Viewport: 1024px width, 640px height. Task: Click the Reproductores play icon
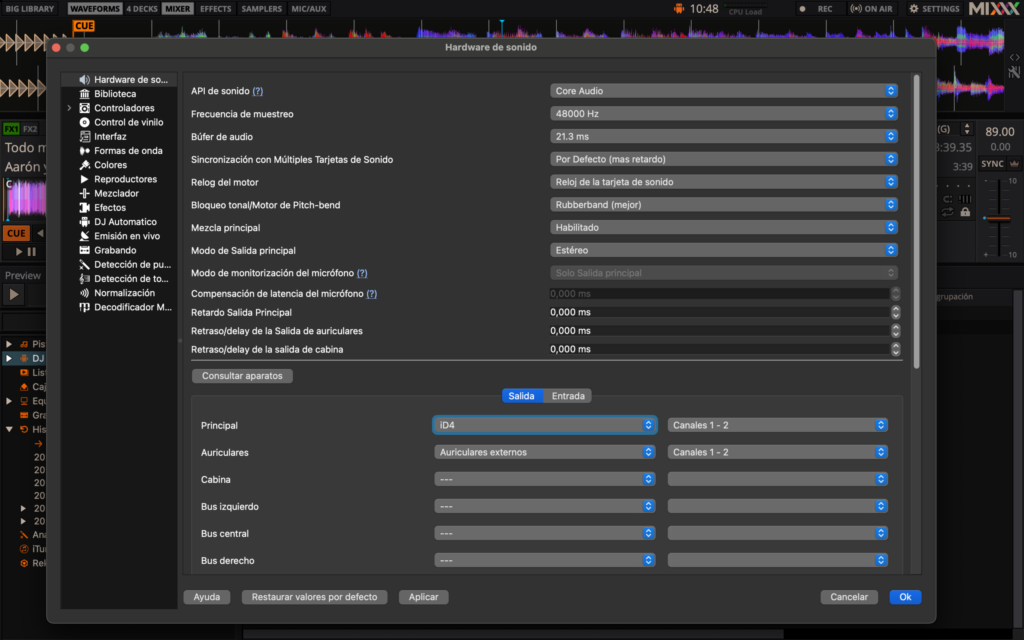coord(84,179)
